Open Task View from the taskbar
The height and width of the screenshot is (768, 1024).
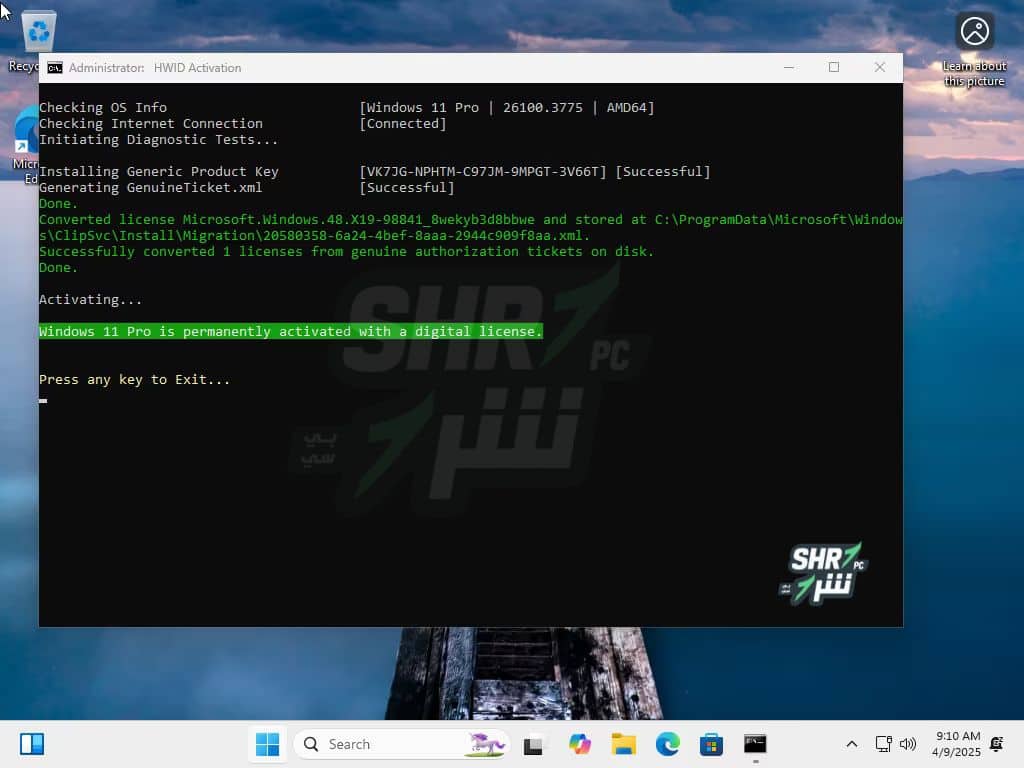tap(533, 744)
